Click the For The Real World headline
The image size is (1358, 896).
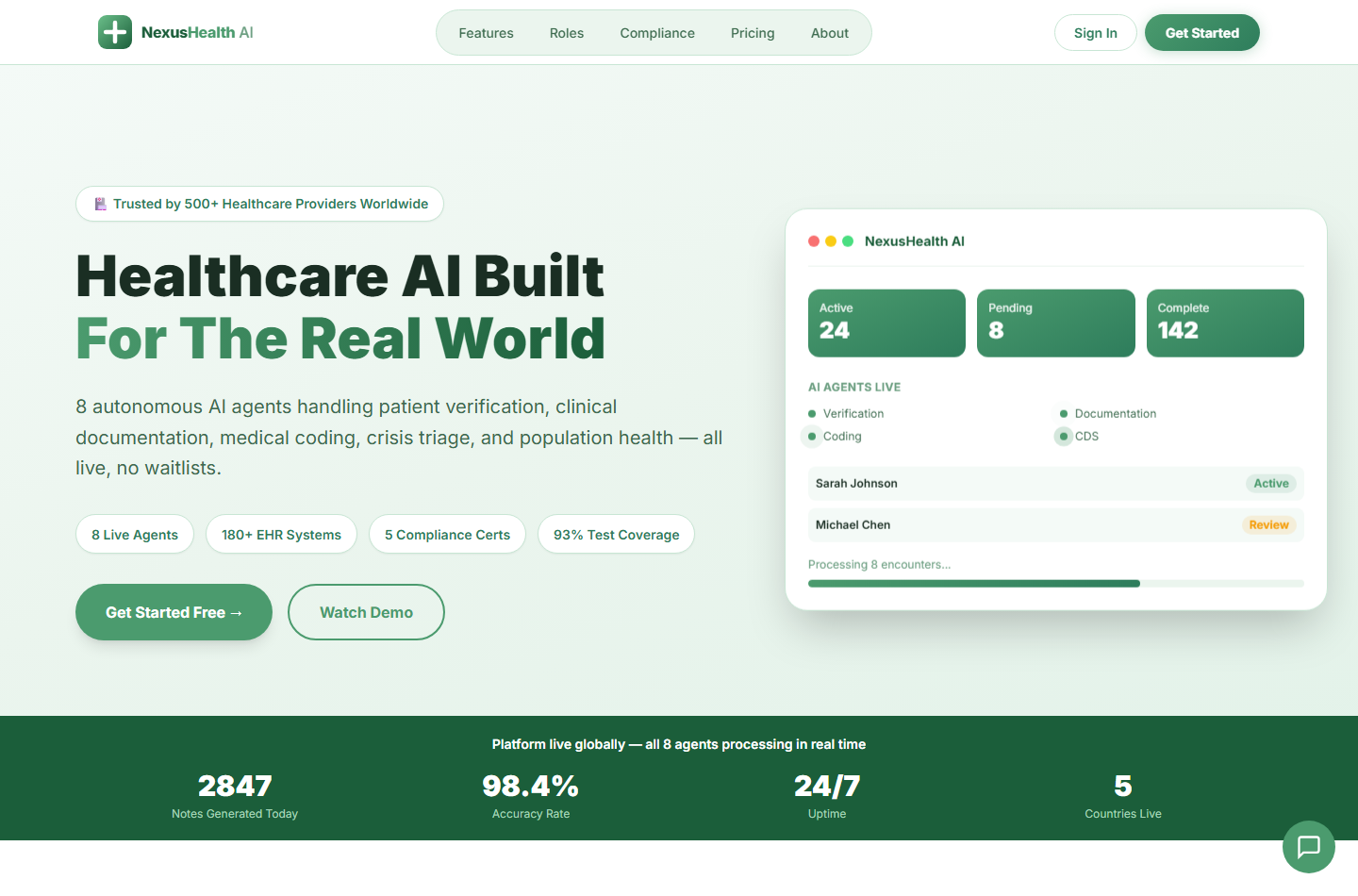click(340, 339)
